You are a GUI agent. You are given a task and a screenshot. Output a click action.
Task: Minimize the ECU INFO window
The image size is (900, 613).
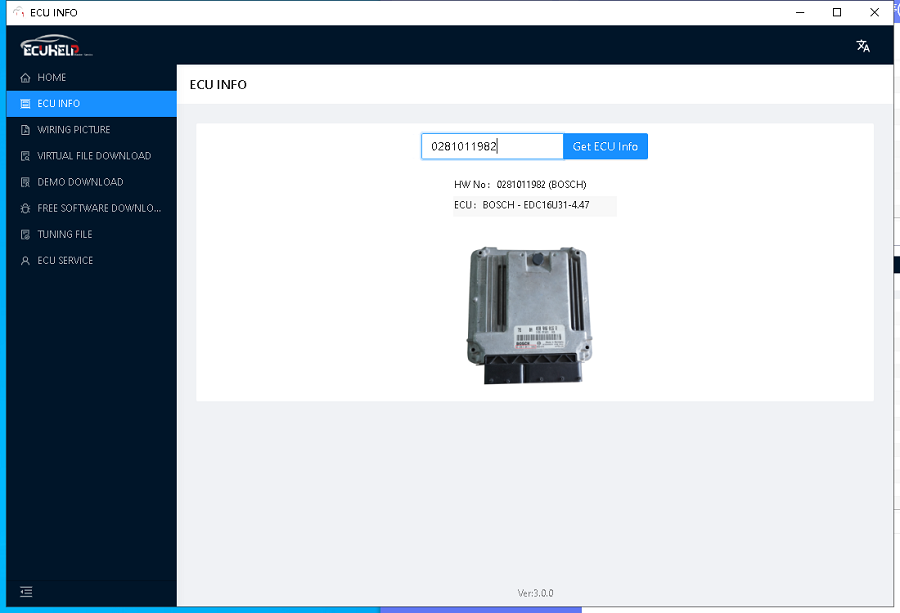click(800, 12)
